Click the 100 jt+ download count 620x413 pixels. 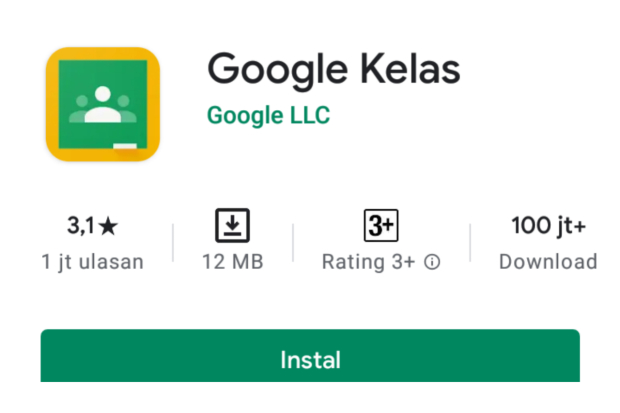pos(548,226)
